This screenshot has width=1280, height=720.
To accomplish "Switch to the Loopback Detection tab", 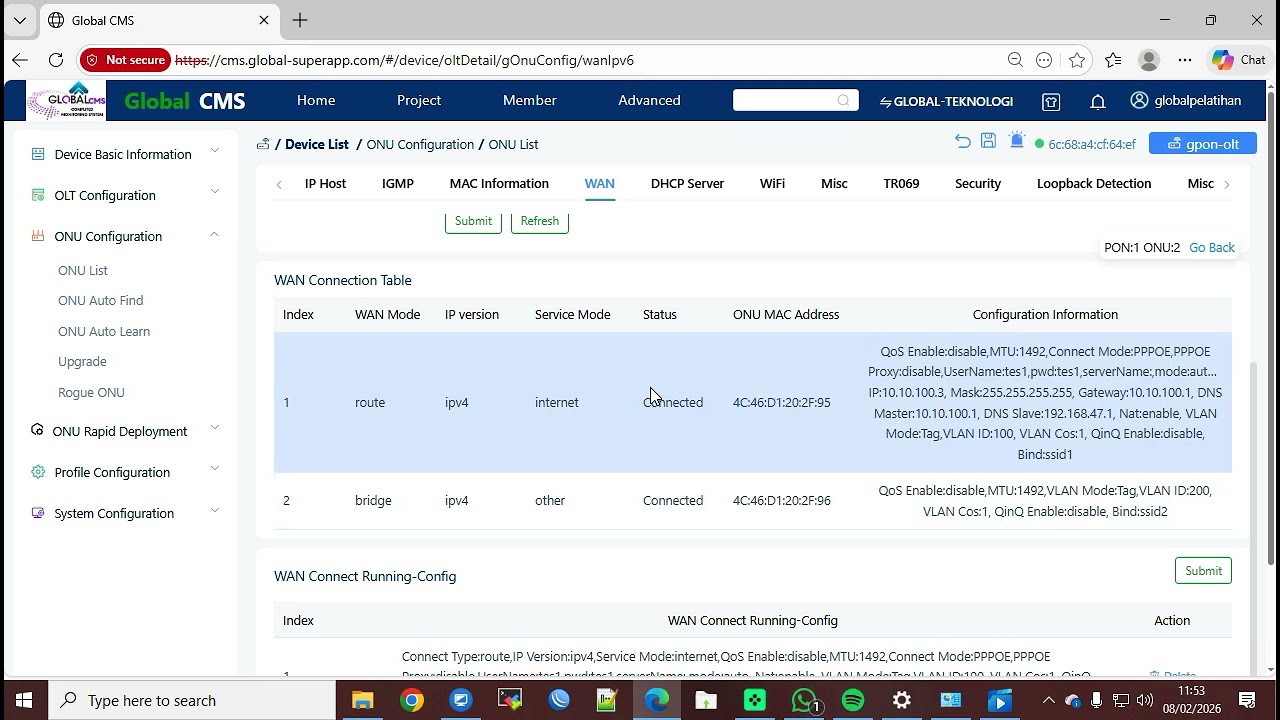I will click(x=1094, y=183).
